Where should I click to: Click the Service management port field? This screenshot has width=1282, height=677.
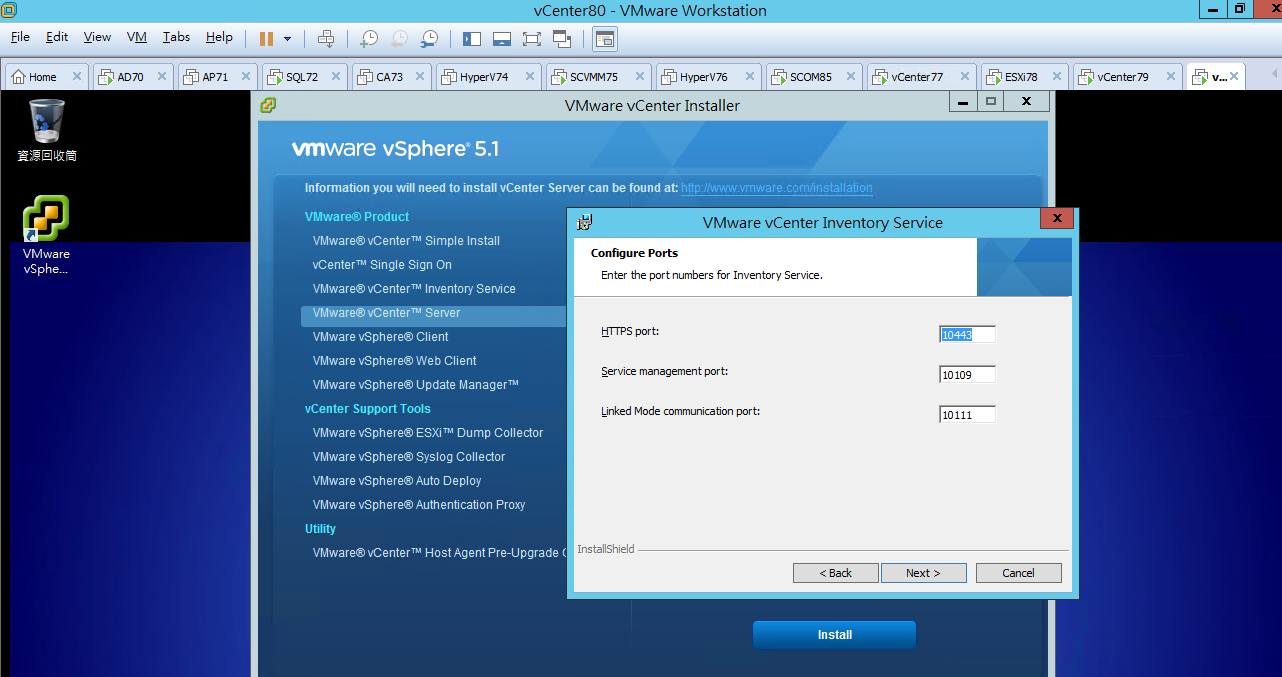[967, 375]
